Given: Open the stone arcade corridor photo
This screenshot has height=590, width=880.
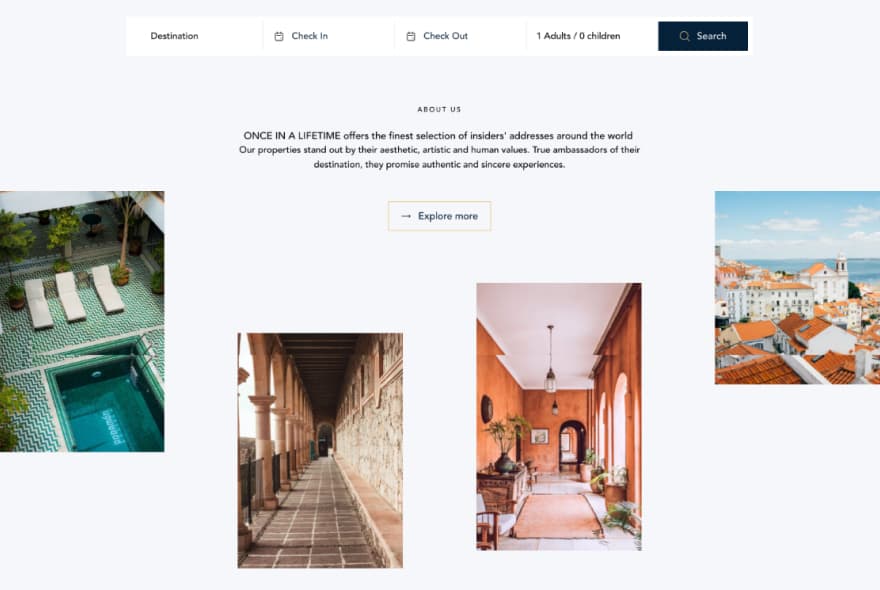Looking at the screenshot, I should click(320, 450).
